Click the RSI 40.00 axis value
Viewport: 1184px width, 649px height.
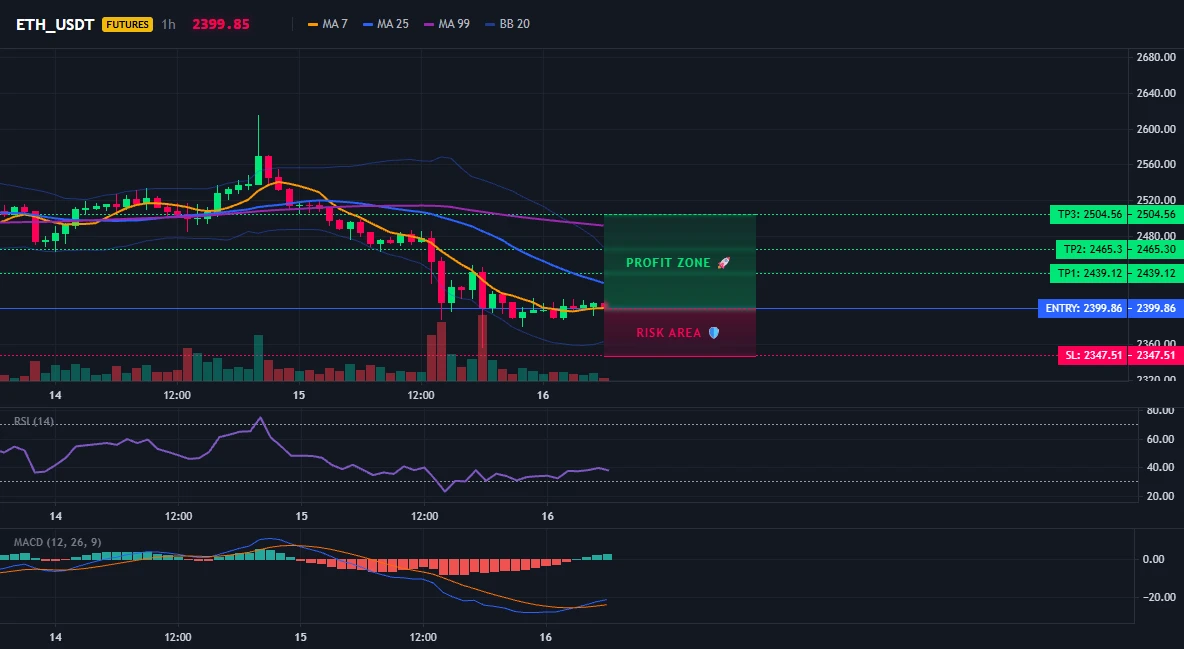point(1160,468)
